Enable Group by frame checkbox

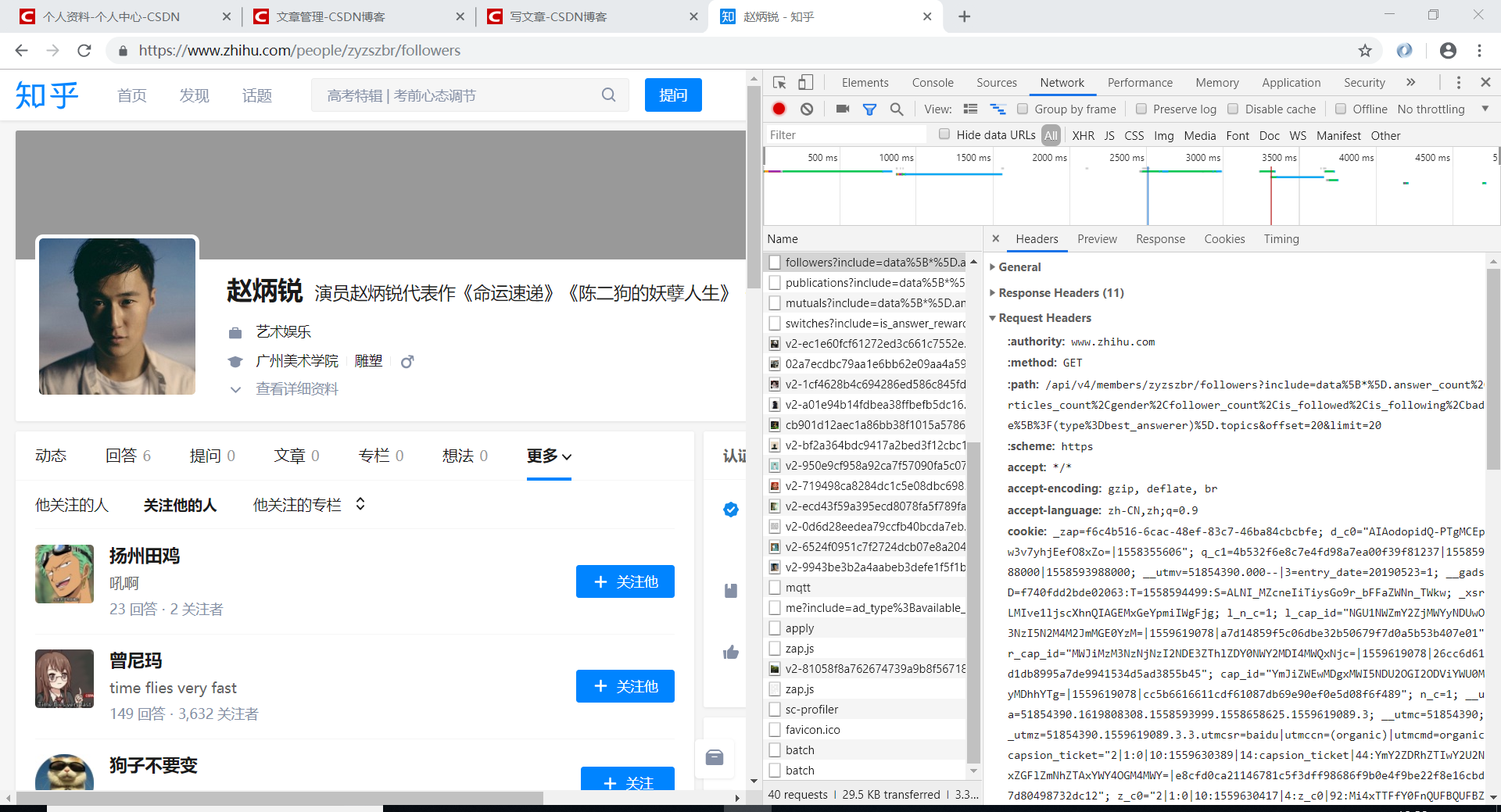click(x=1023, y=109)
